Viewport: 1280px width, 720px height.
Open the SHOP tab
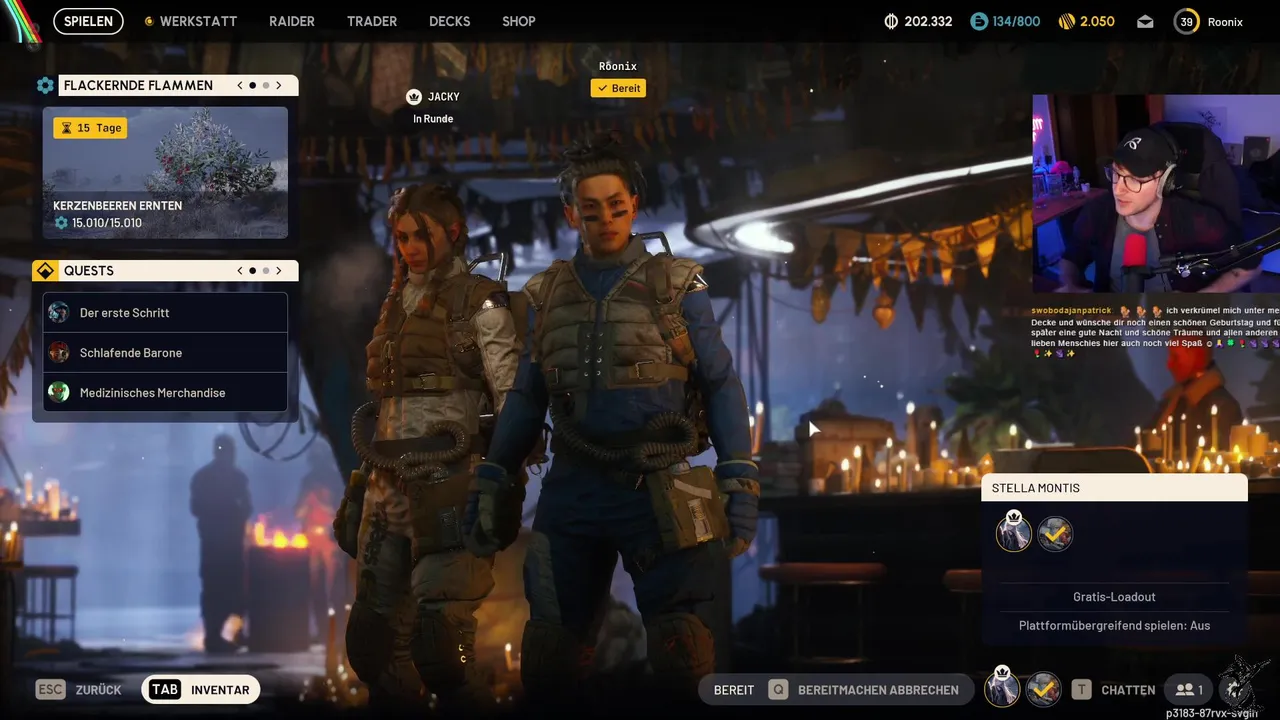518,21
